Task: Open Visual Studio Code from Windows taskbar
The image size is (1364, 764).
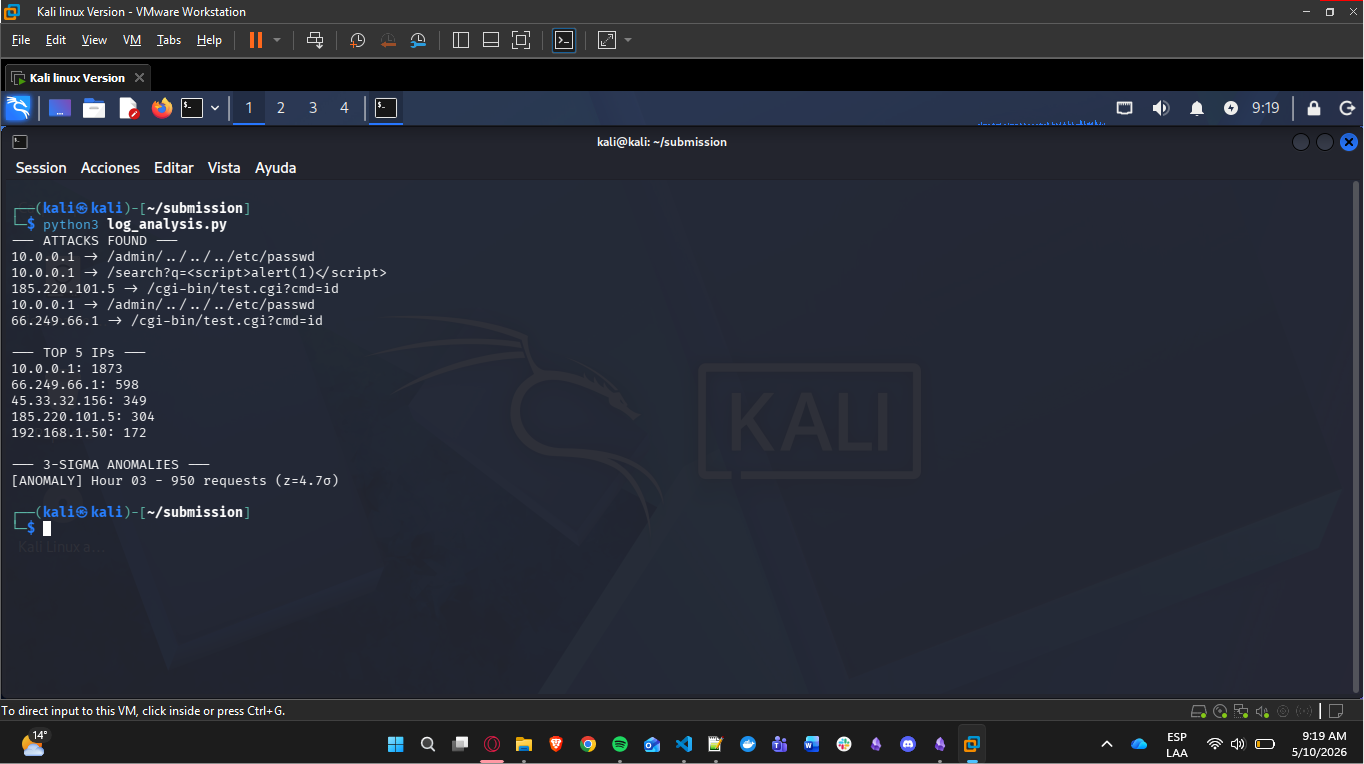Action: pos(684,744)
